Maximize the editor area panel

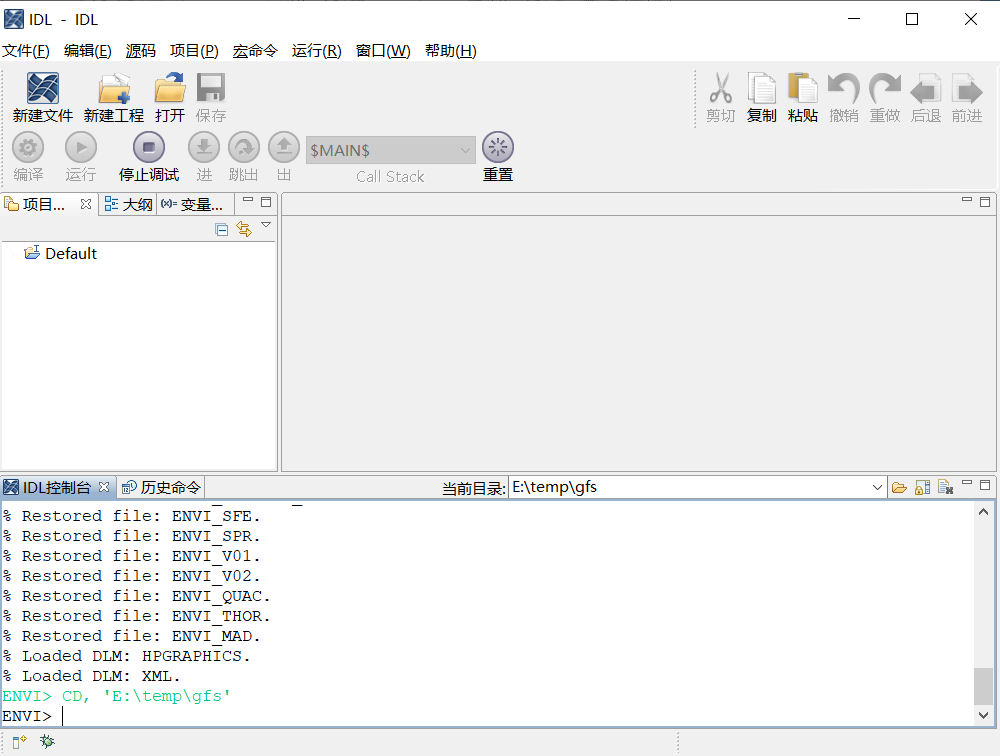click(985, 202)
